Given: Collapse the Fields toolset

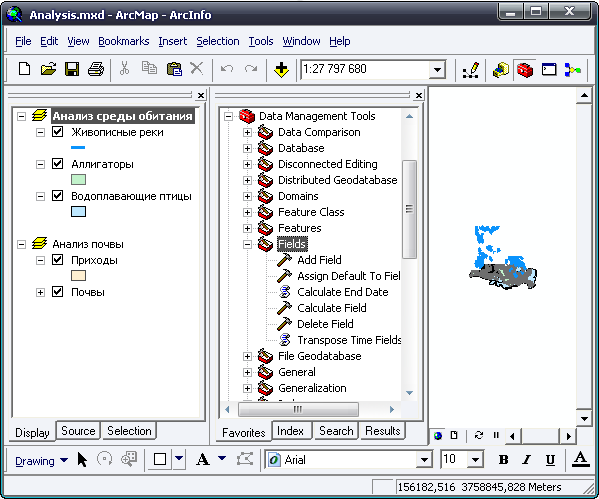Looking at the screenshot, I should 247,245.
